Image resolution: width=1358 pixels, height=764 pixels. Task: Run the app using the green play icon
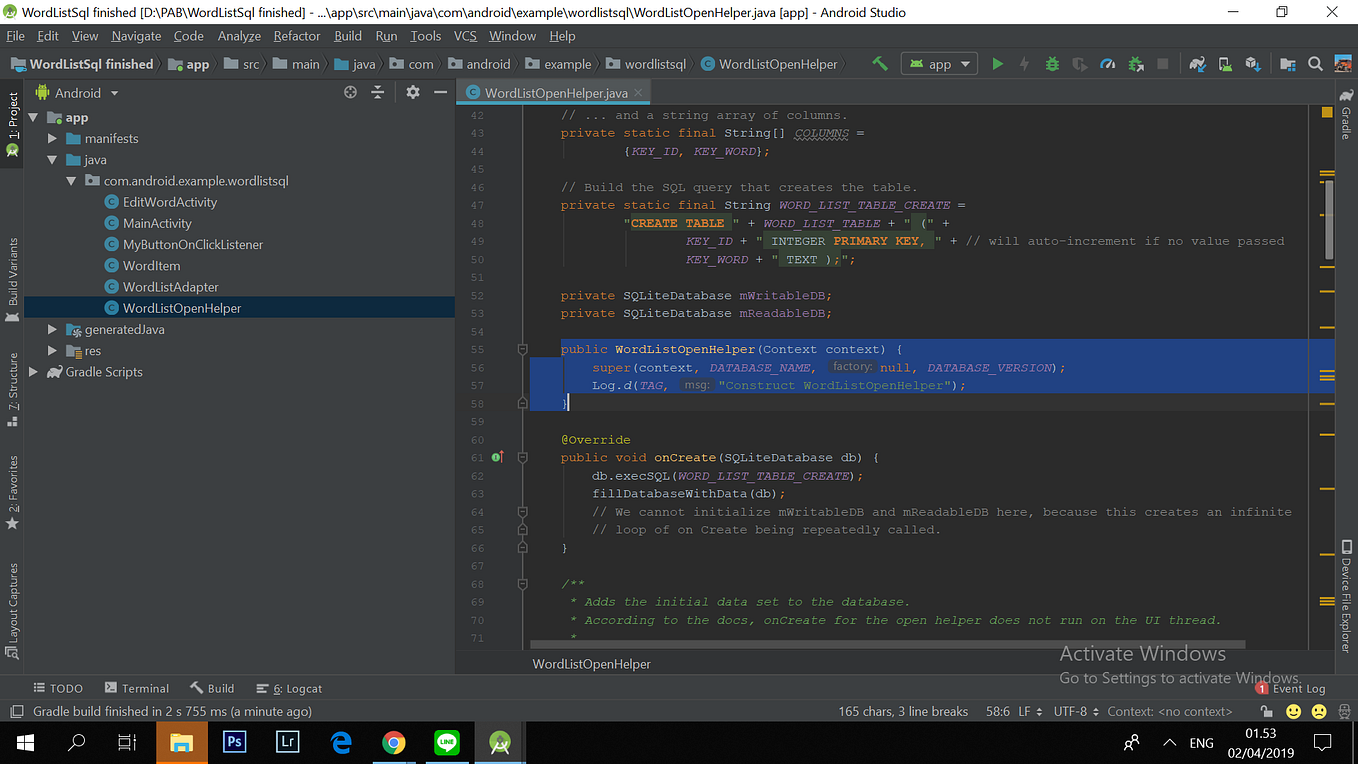998,63
